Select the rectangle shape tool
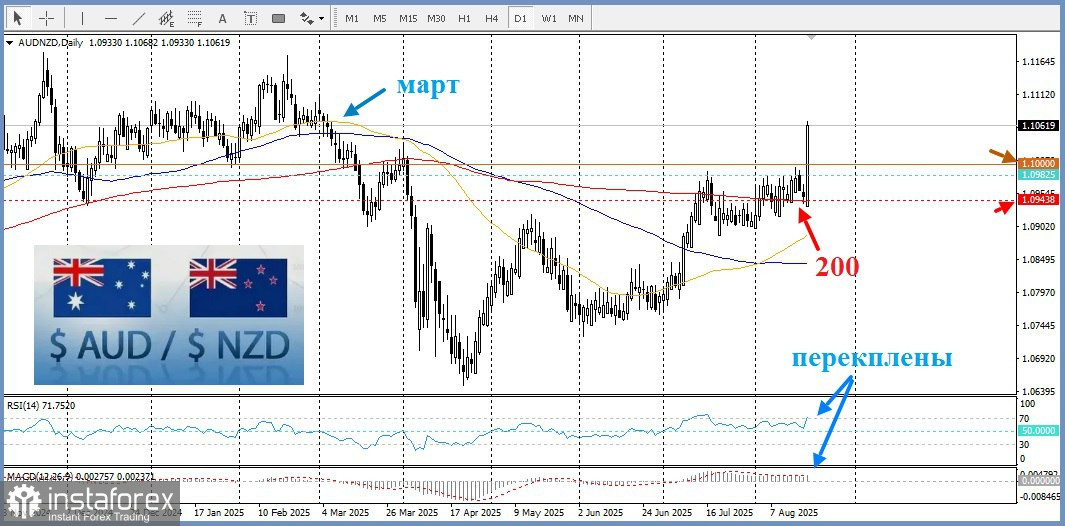Image resolution: width=1065 pixels, height=526 pixels. [278, 18]
